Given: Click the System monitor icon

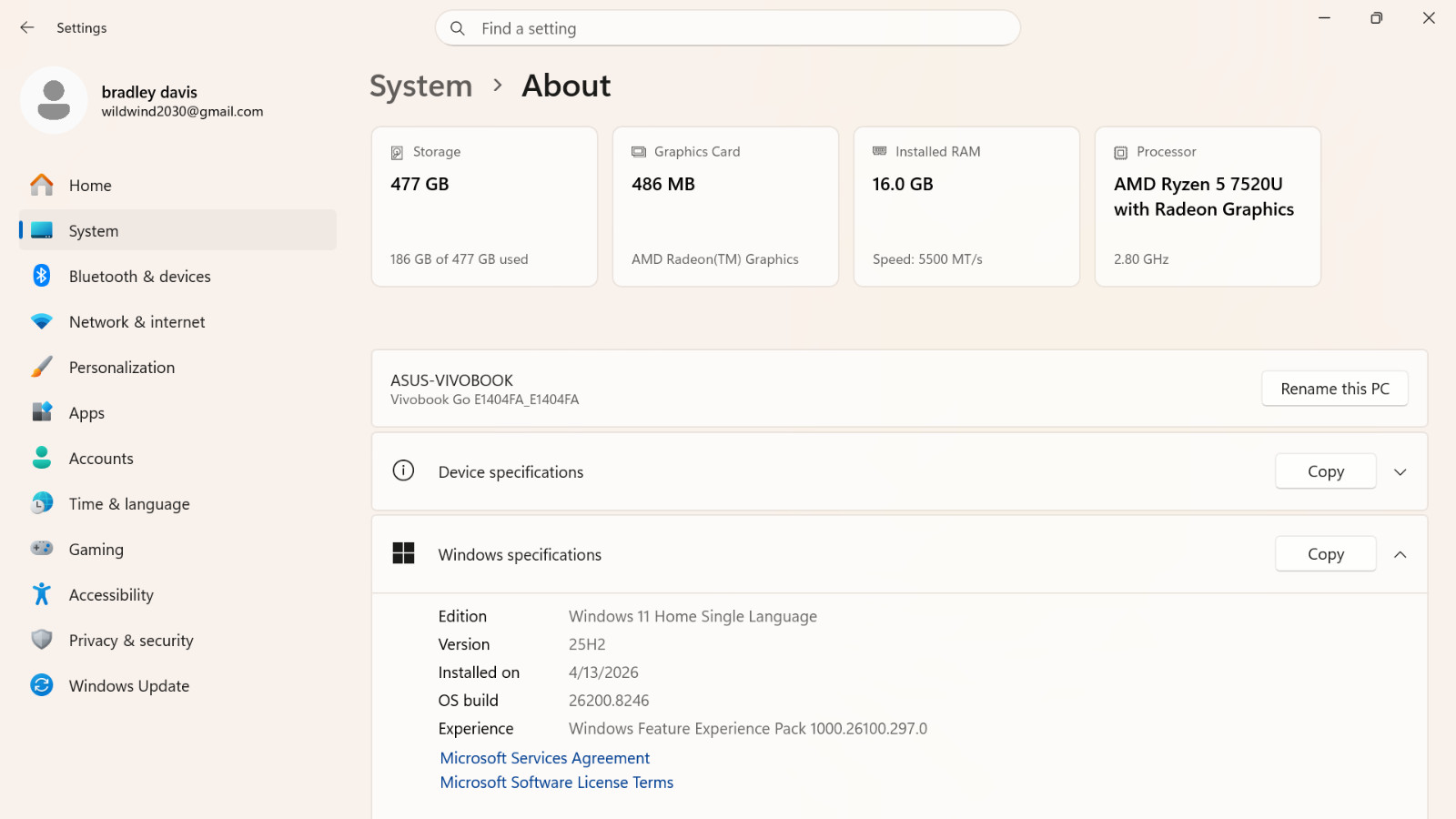Looking at the screenshot, I should coord(42,230).
